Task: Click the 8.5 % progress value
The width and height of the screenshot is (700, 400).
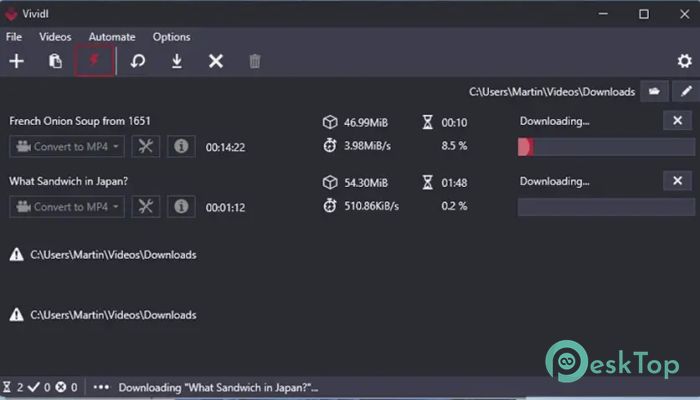Action: tap(454, 146)
